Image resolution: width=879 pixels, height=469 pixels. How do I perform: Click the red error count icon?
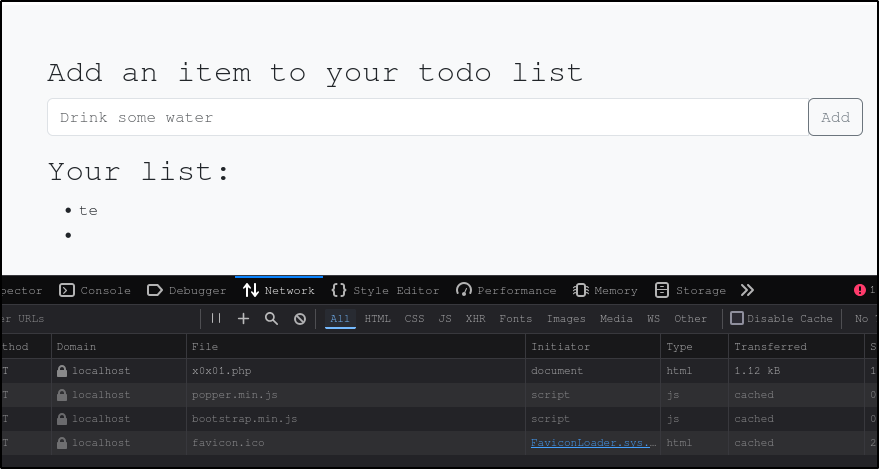859,290
